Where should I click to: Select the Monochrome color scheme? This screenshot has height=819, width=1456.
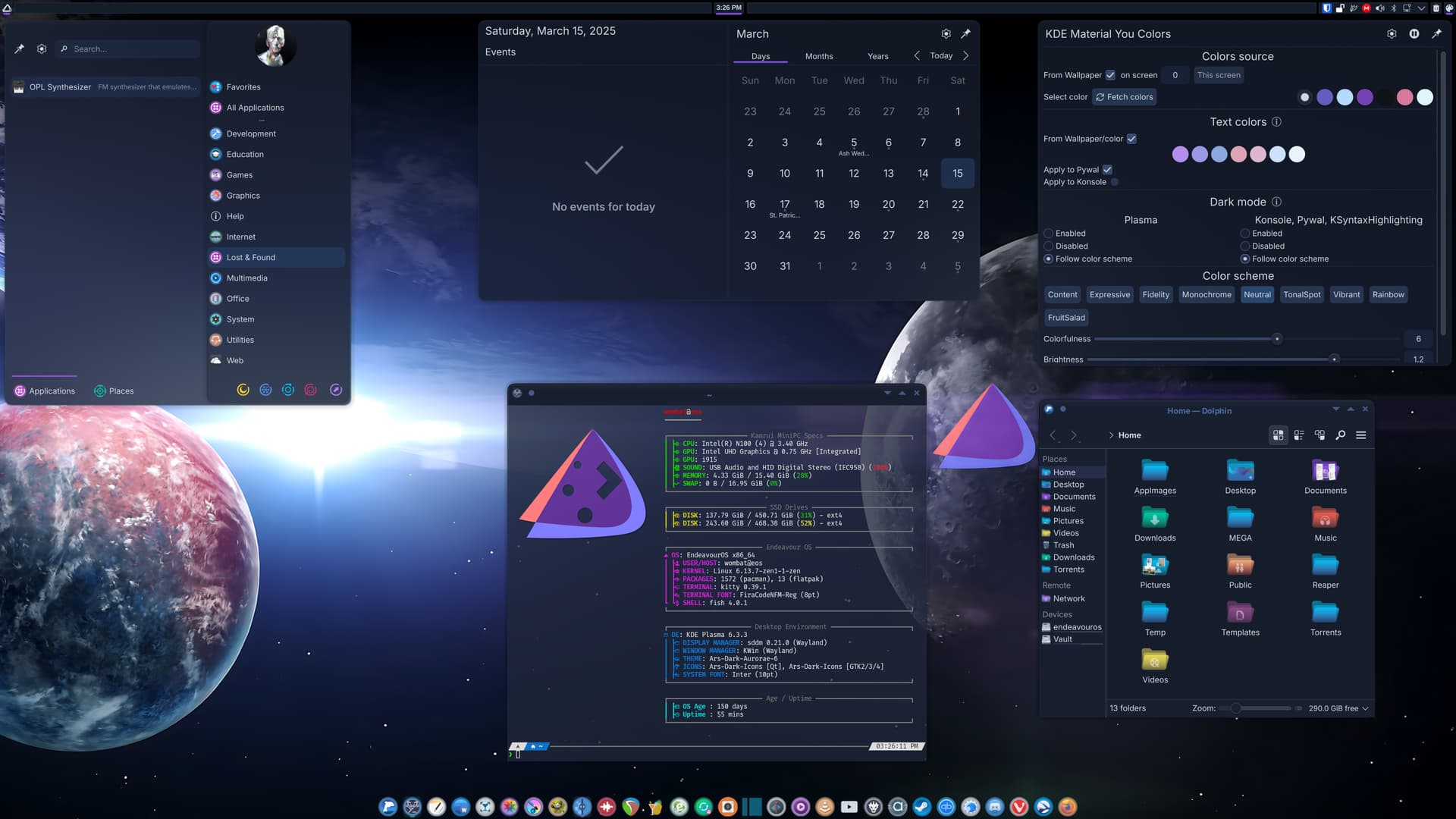(1207, 295)
